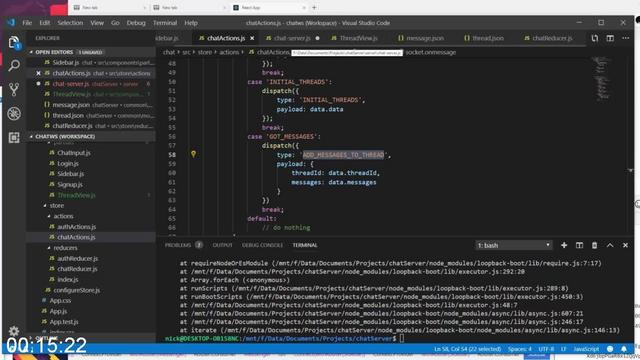Open the 1: bash terminal dropdown
Image resolution: width=640 pixels, height=360 pixels.
[x=513, y=245]
